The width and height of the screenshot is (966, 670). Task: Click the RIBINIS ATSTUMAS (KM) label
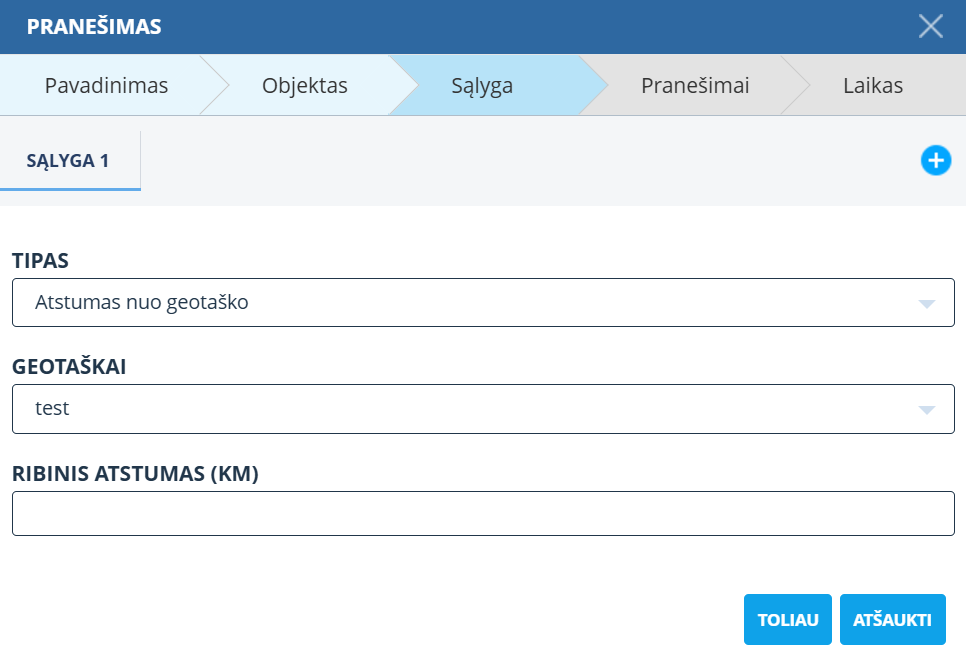[x=135, y=474]
